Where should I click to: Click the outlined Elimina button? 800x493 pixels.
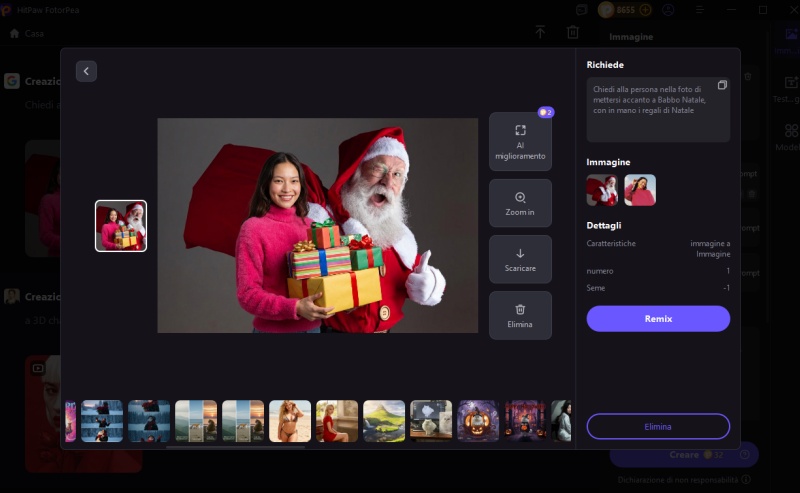[x=658, y=426]
